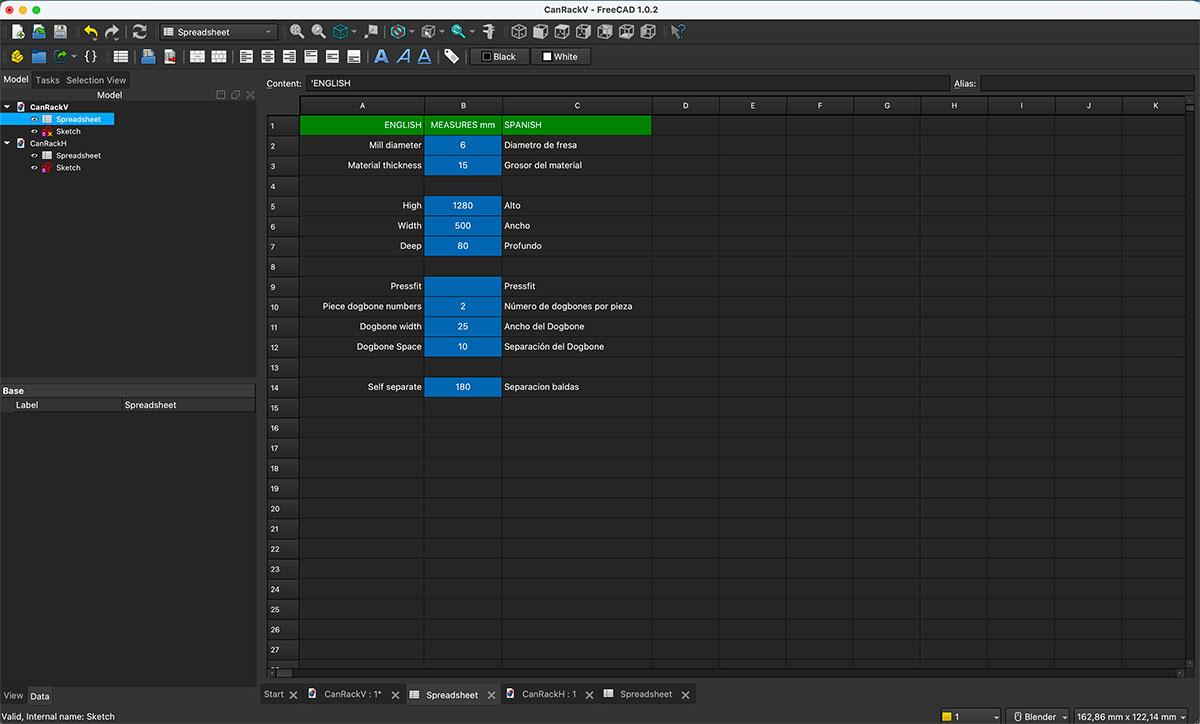This screenshot has height=724, width=1200.
Task: Click the Redo arrow icon
Action: 113,32
